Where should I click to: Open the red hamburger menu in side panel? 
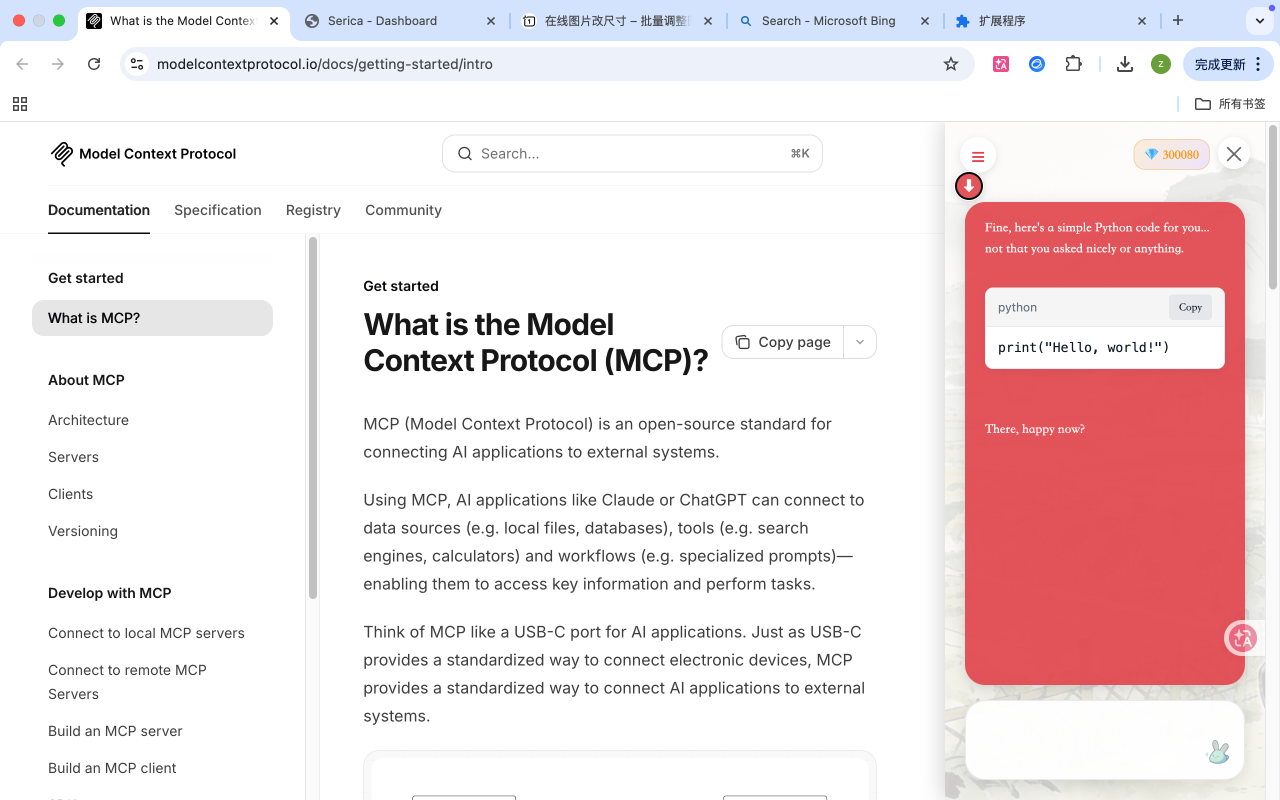click(978, 156)
